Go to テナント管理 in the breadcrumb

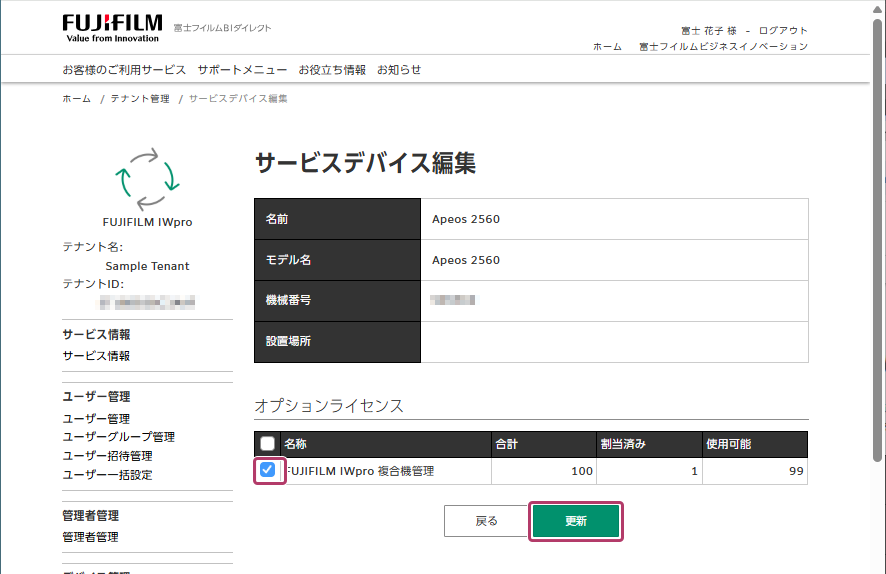point(140,99)
